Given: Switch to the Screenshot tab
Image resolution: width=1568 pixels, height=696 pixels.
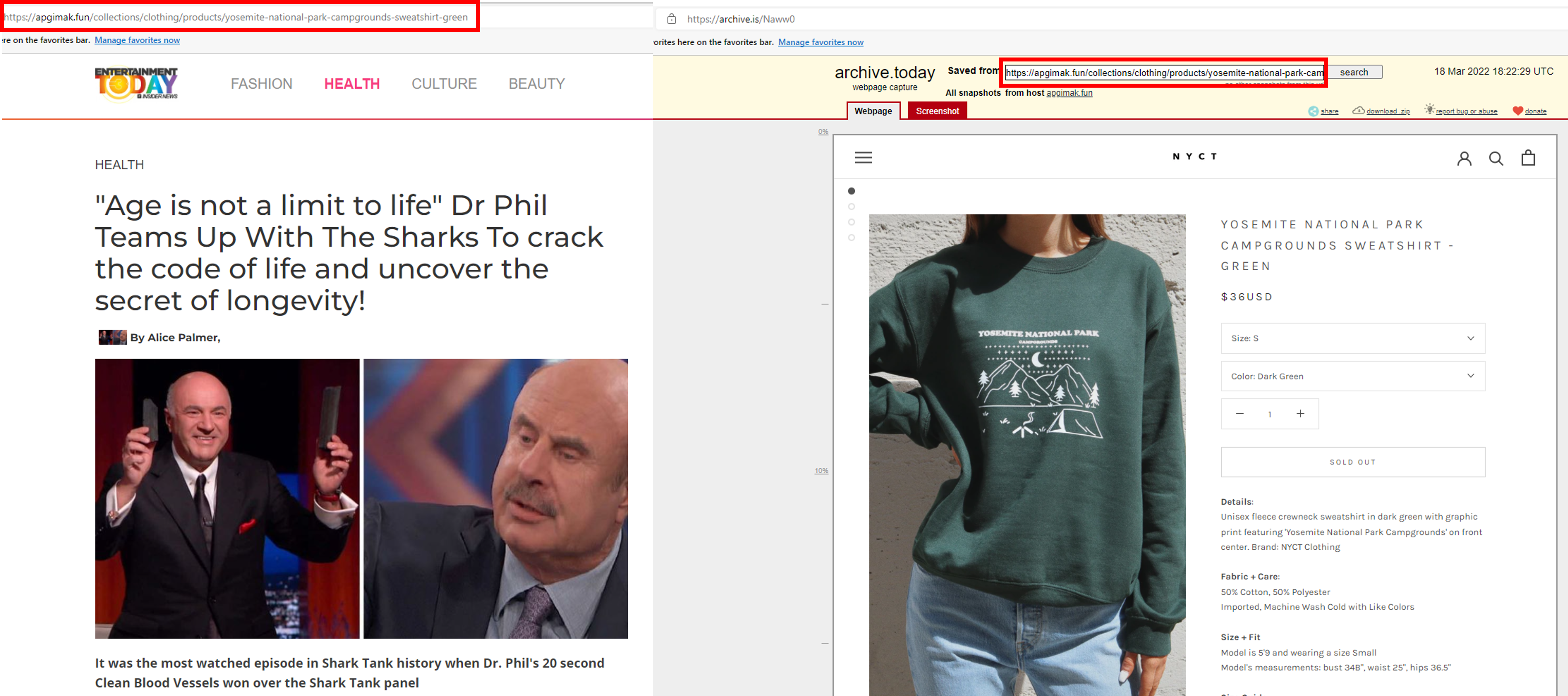Looking at the screenshot, I should (x=937, y=111).
